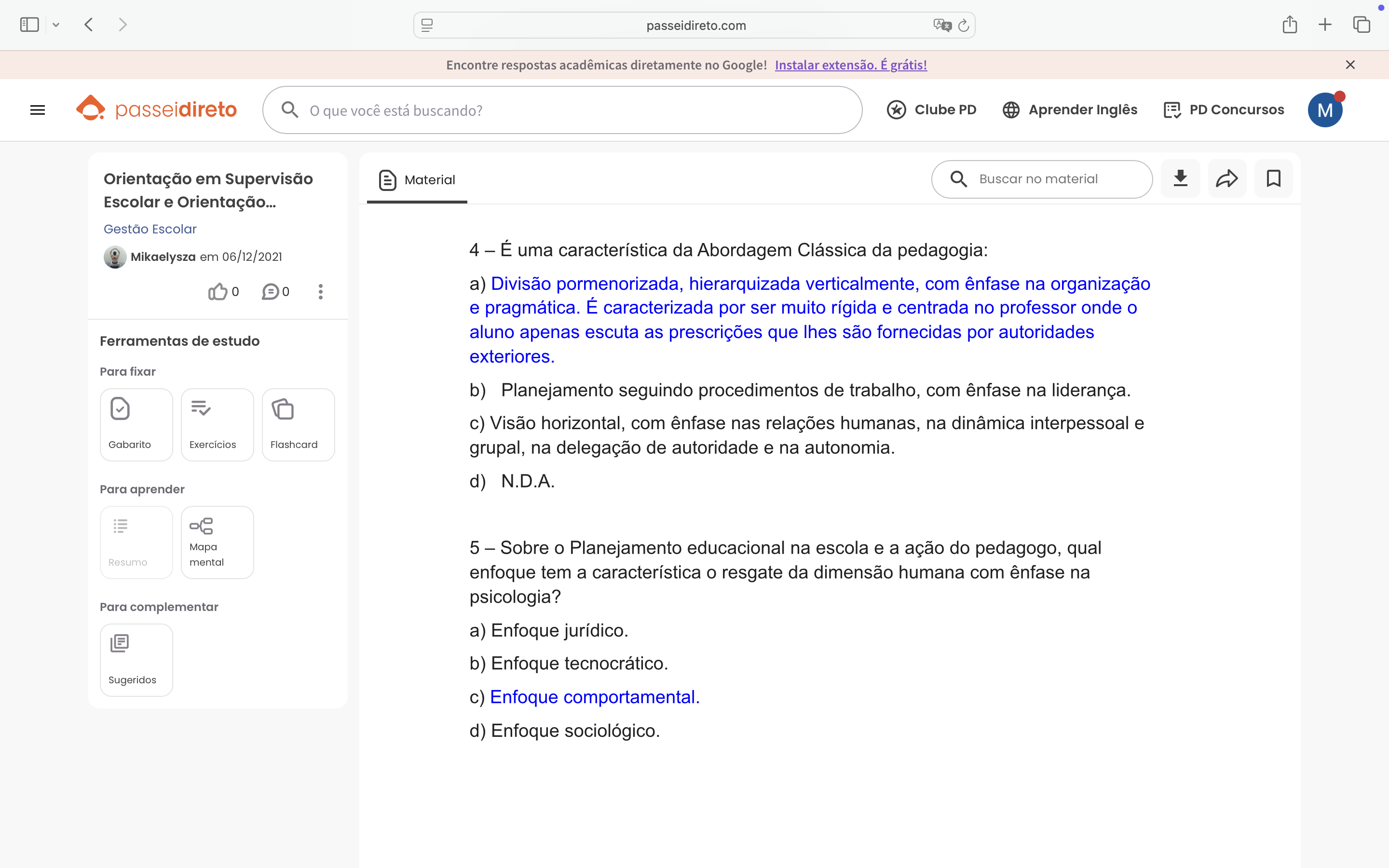The image size is (1389, 868).
Task: Open PD Concursos in the top navigation
Action: coord(1224,109)
